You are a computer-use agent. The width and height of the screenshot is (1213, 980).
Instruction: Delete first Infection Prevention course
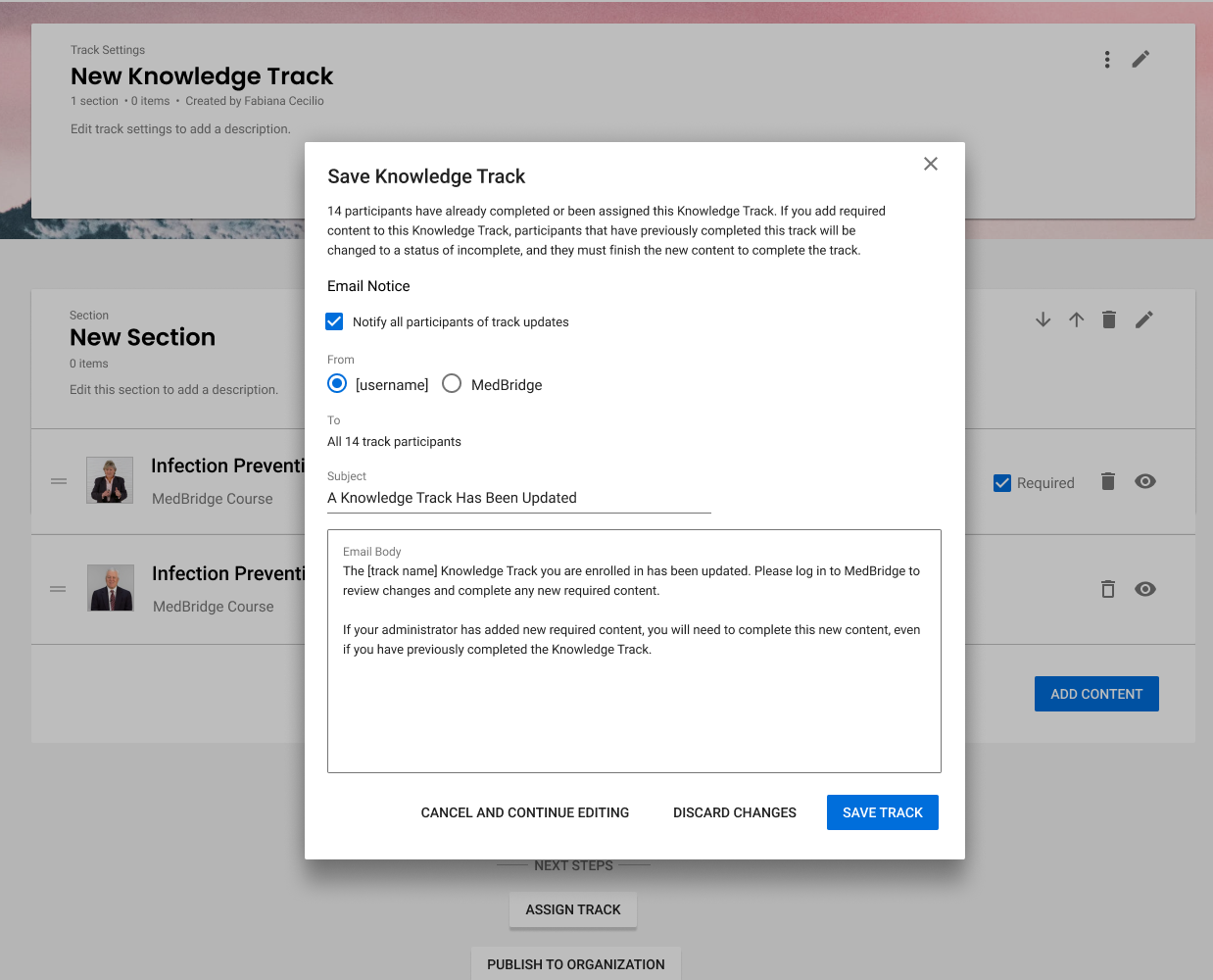click(1108, 481)
